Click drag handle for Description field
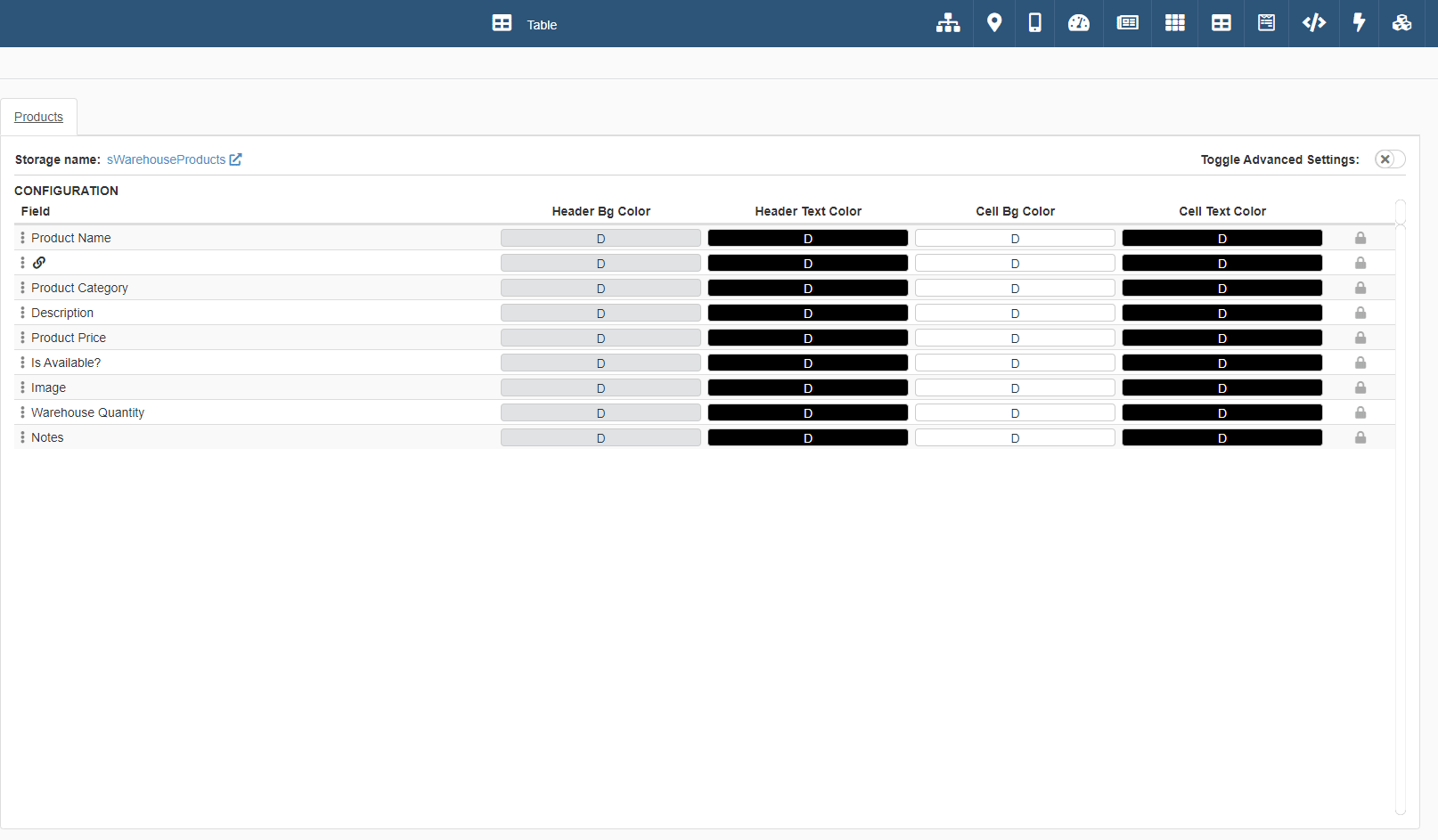The height and width of the screenshot is (840, 1438). pyautogui.click(x=22, y=313)
